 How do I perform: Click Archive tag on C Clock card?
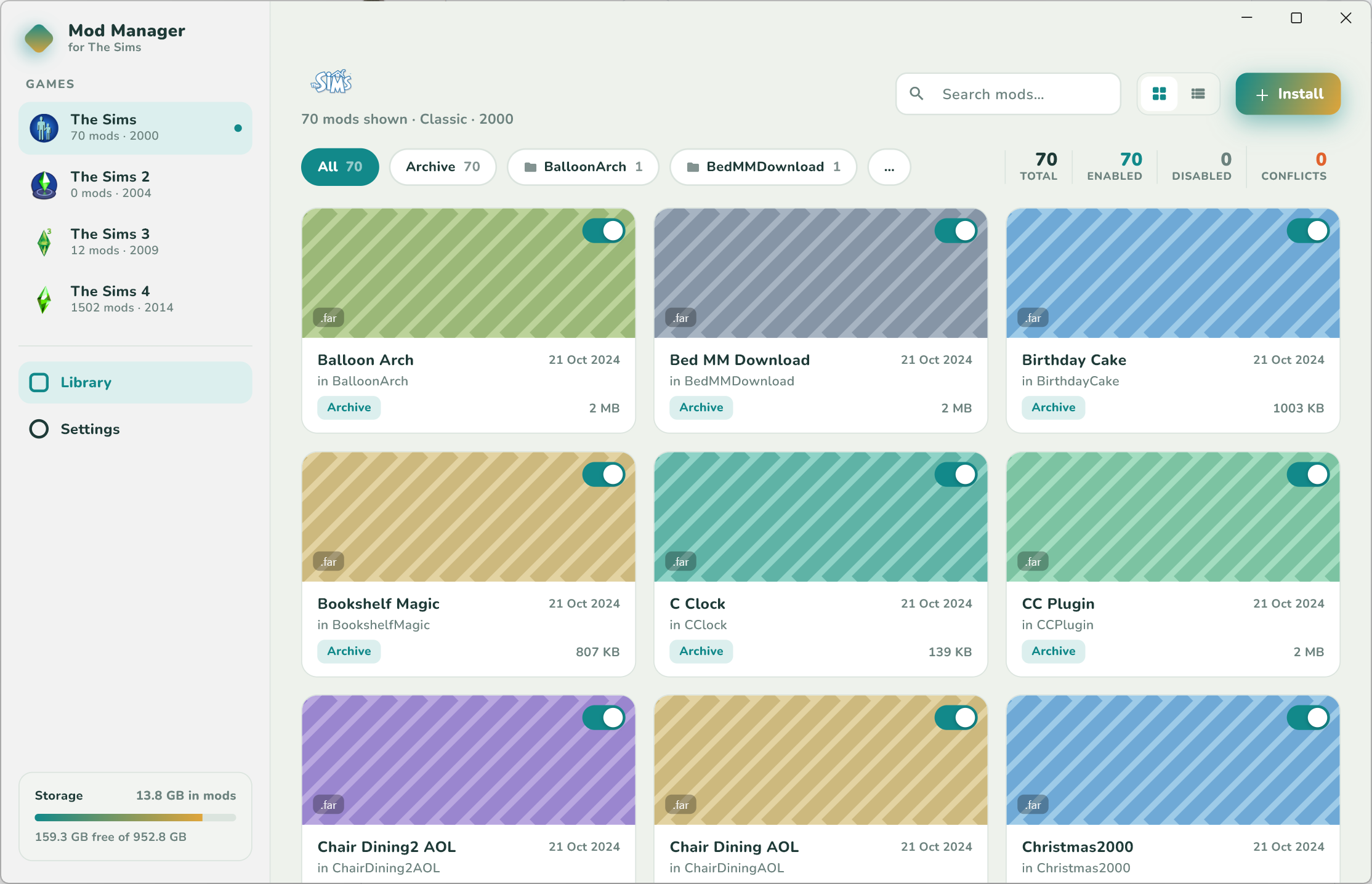tap(701, 651)
